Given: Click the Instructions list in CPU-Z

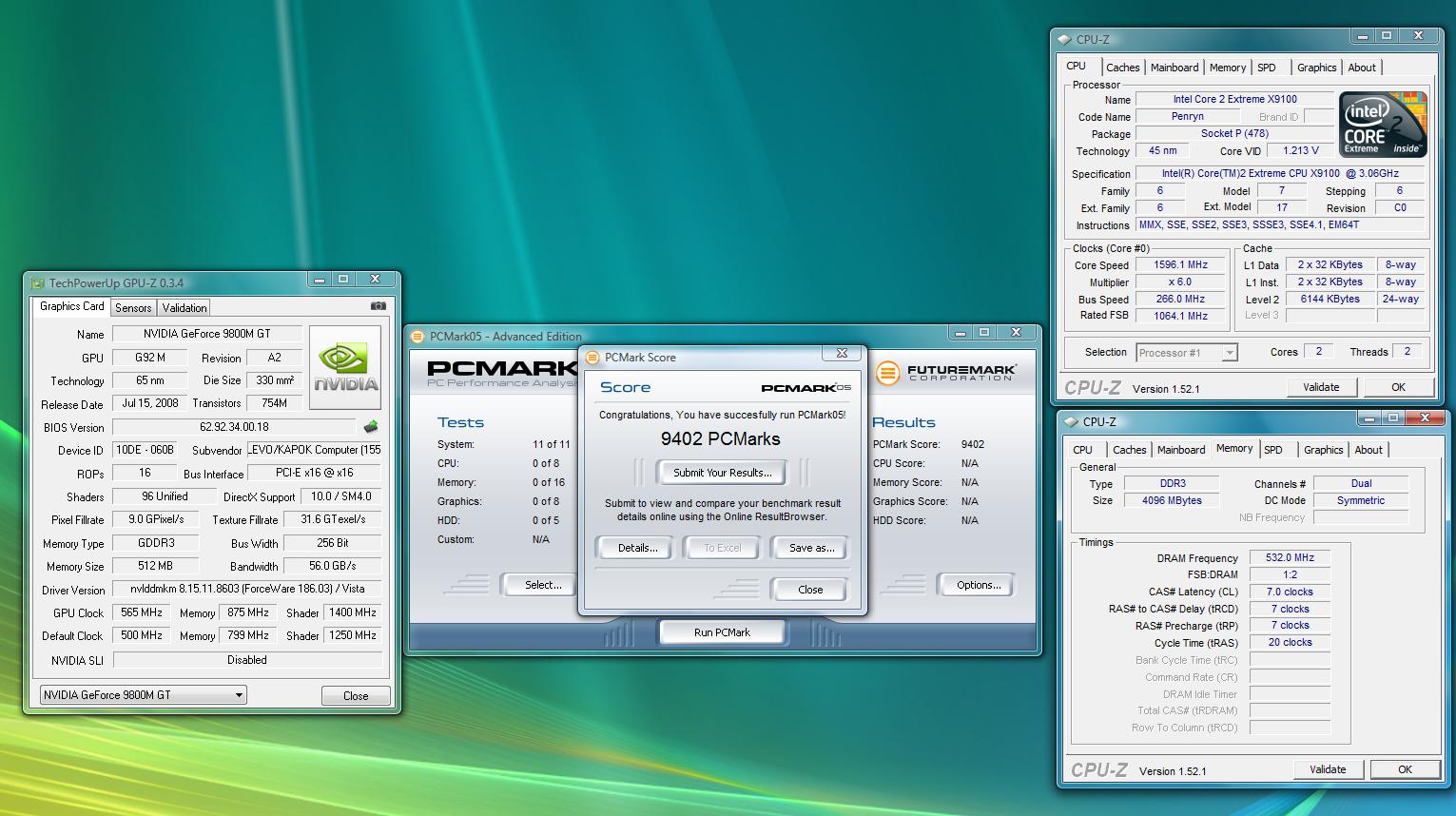Looking at the screenshot, I should click(x=1280, y=225).
